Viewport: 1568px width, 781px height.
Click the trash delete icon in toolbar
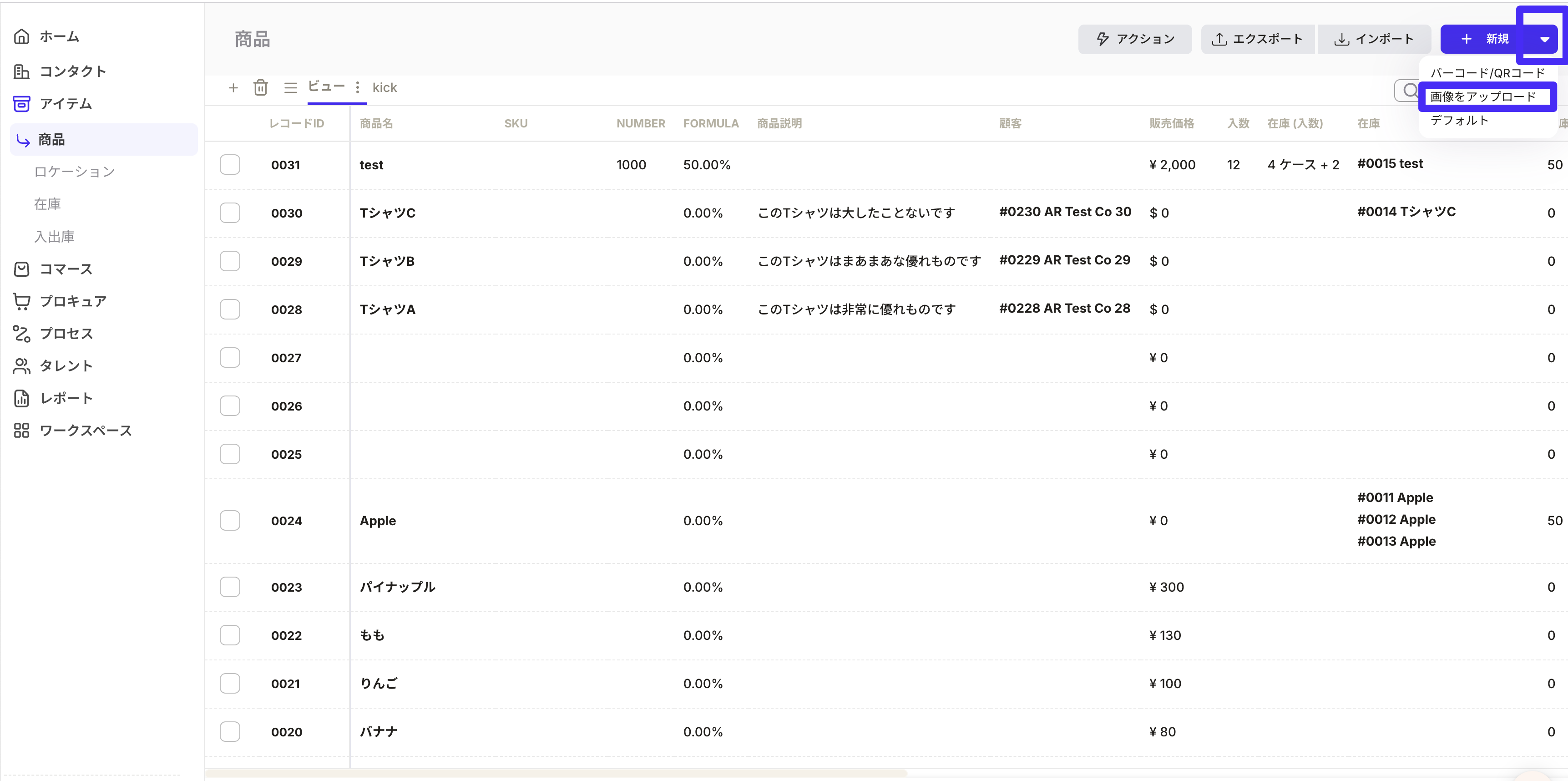coord(261,88)
